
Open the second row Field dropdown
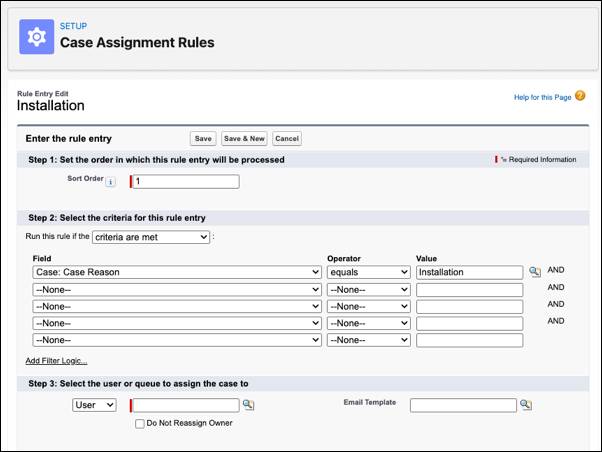pyautogui.click(x=177, y=290)
